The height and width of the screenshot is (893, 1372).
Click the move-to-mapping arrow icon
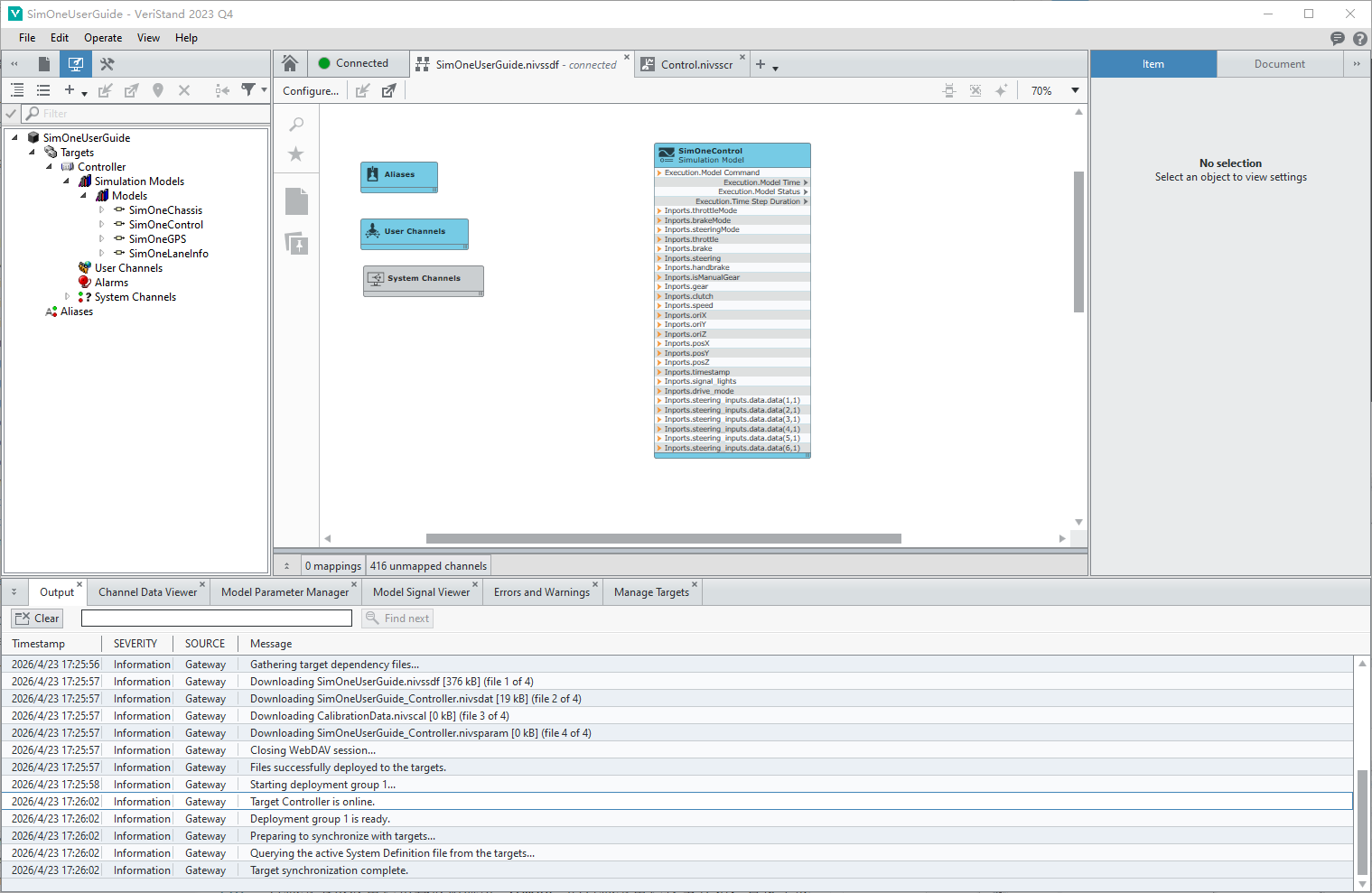[x=222, y=90]
